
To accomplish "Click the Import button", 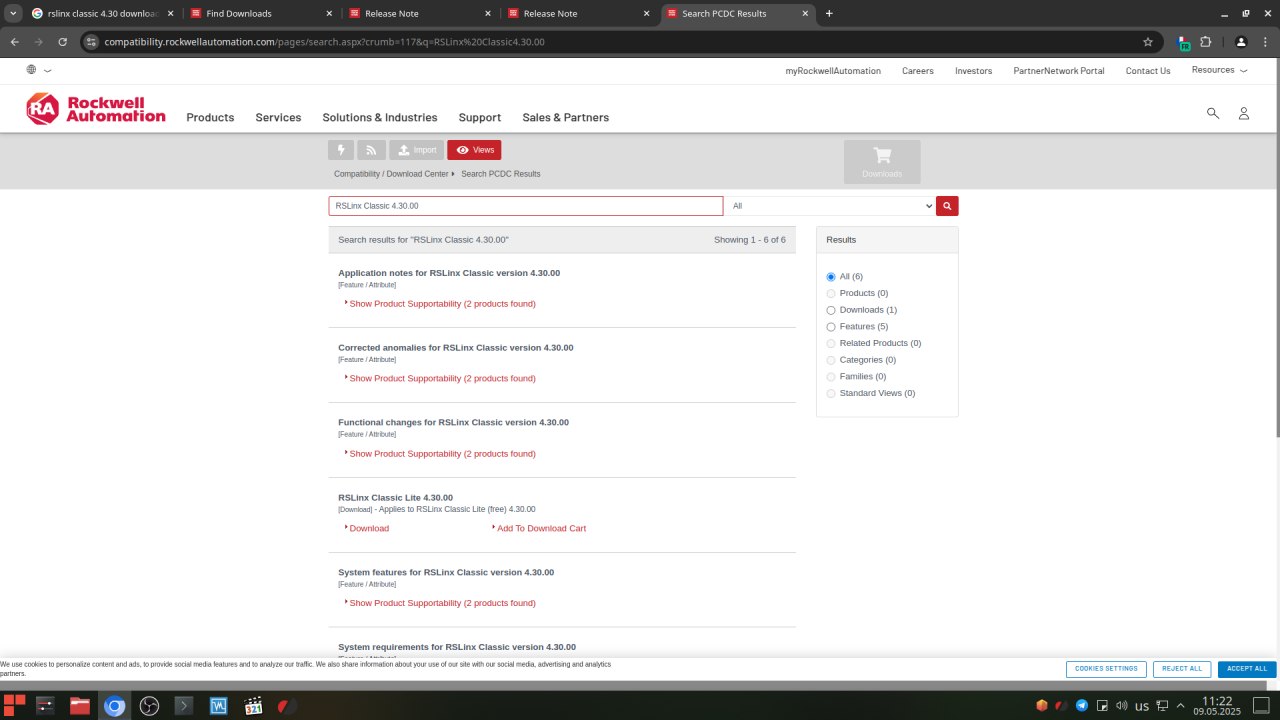I will click(x=416, y=150).
